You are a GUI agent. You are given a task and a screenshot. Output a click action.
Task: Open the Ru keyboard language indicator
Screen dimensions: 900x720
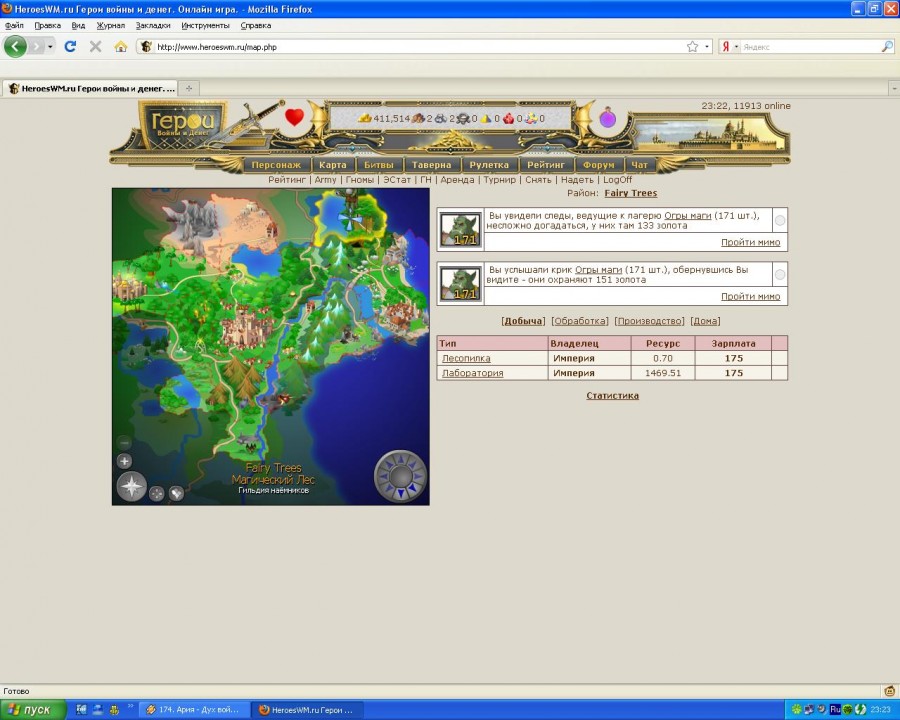pyautogui.click(x=835, y=710)
